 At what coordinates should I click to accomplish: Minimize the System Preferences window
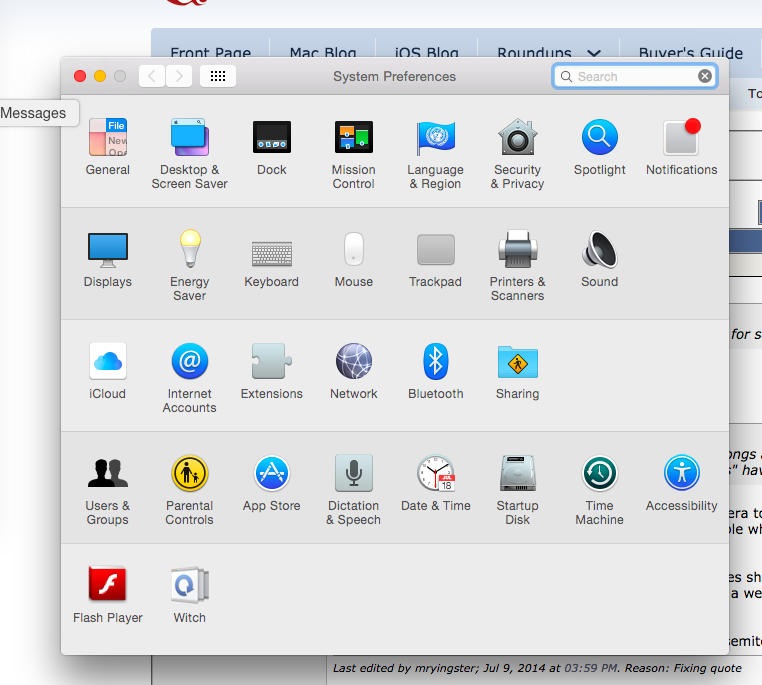(x=100, y=76)
